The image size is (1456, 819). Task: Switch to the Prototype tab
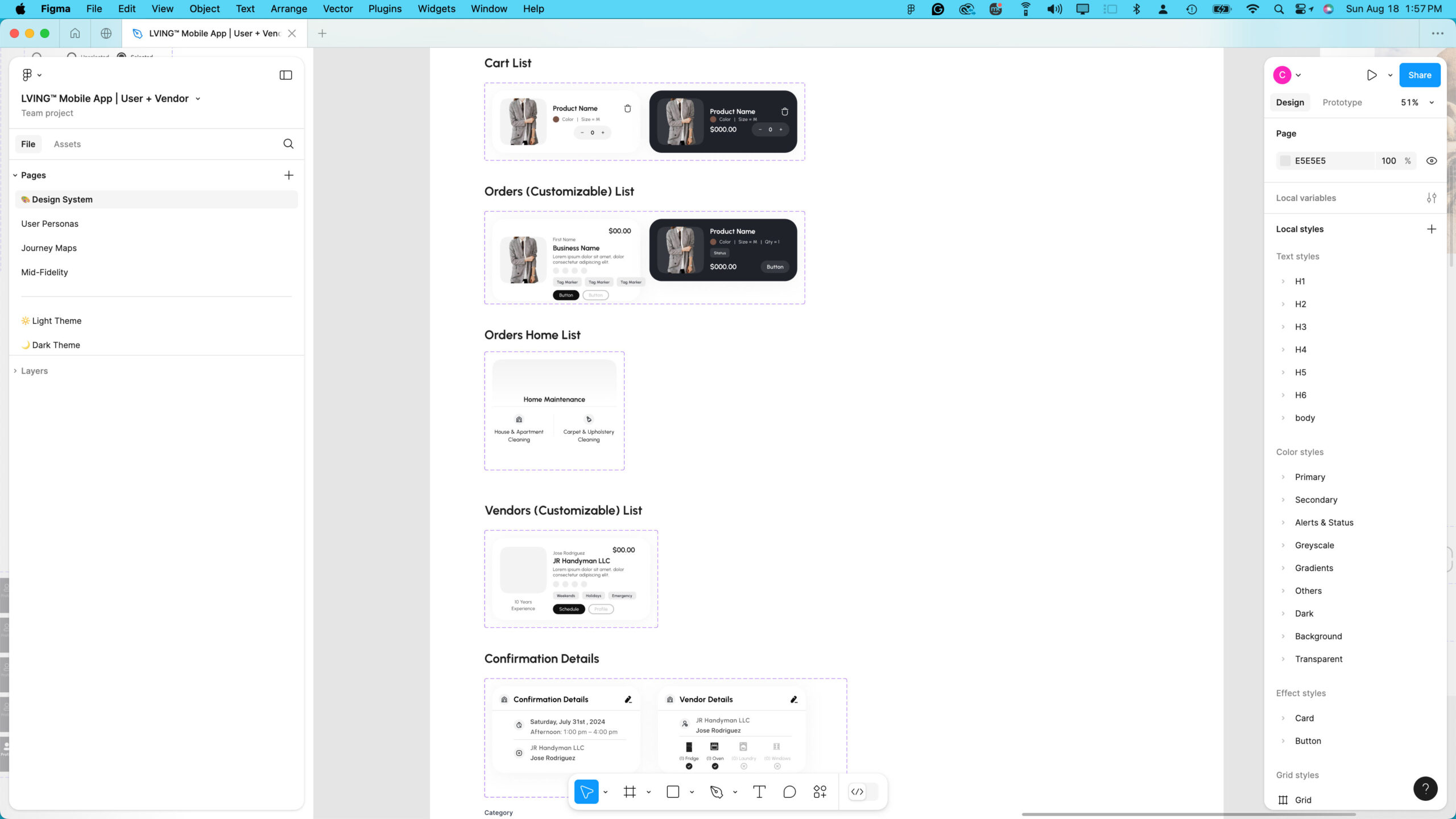(x=1342, y=102)
